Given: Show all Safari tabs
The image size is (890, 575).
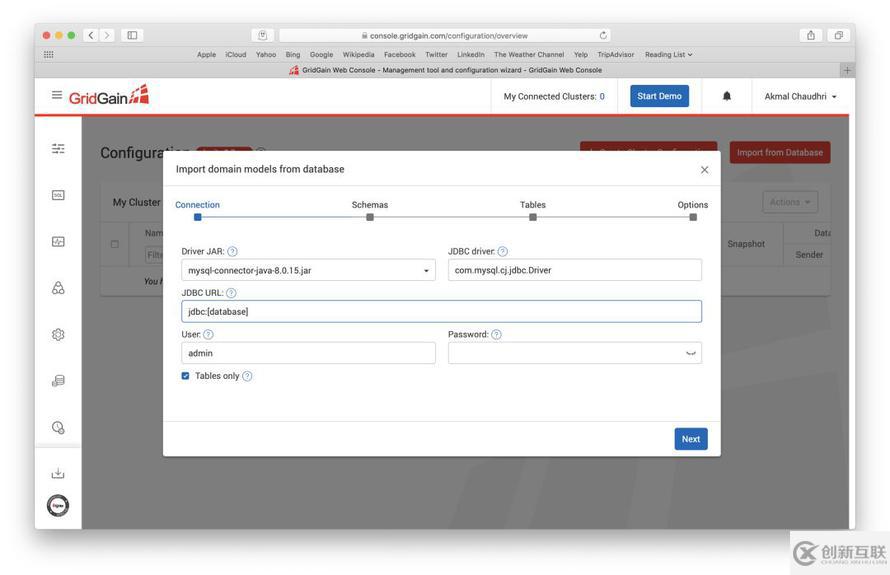Looking at the screenshot, I should [x=838, y=35].
